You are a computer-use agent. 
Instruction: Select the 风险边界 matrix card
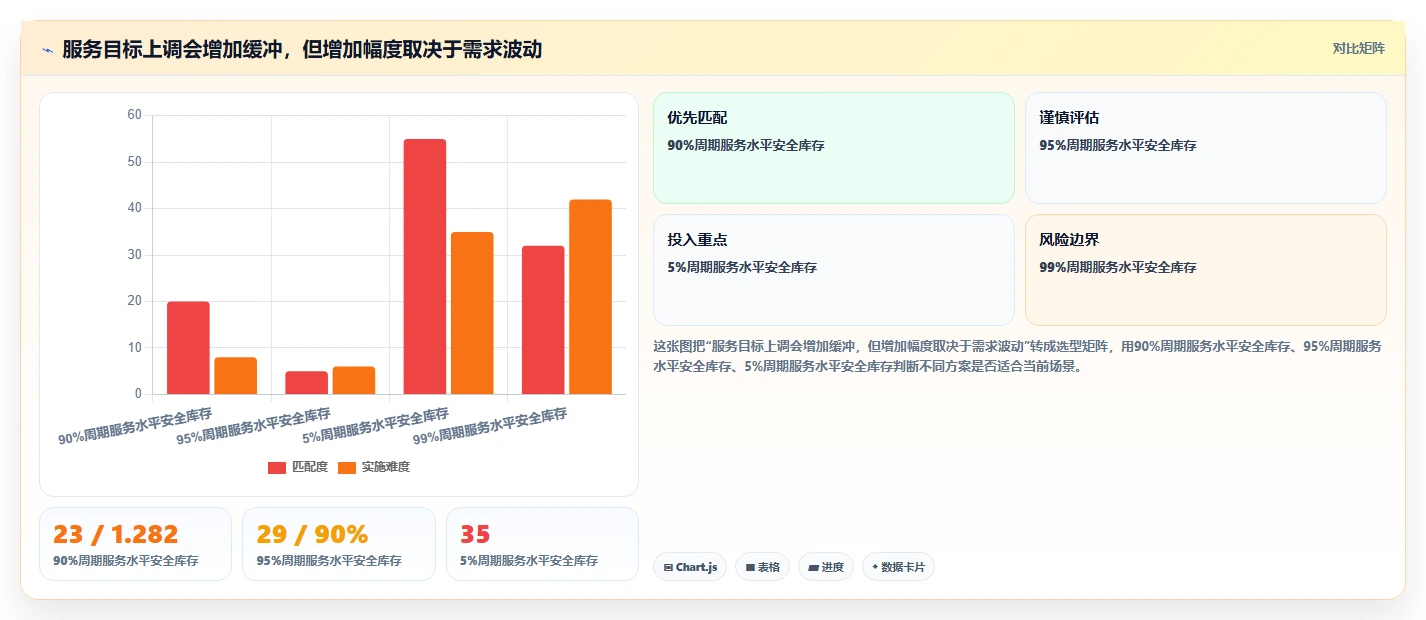pyautogui.click(x=1206, y=270)
